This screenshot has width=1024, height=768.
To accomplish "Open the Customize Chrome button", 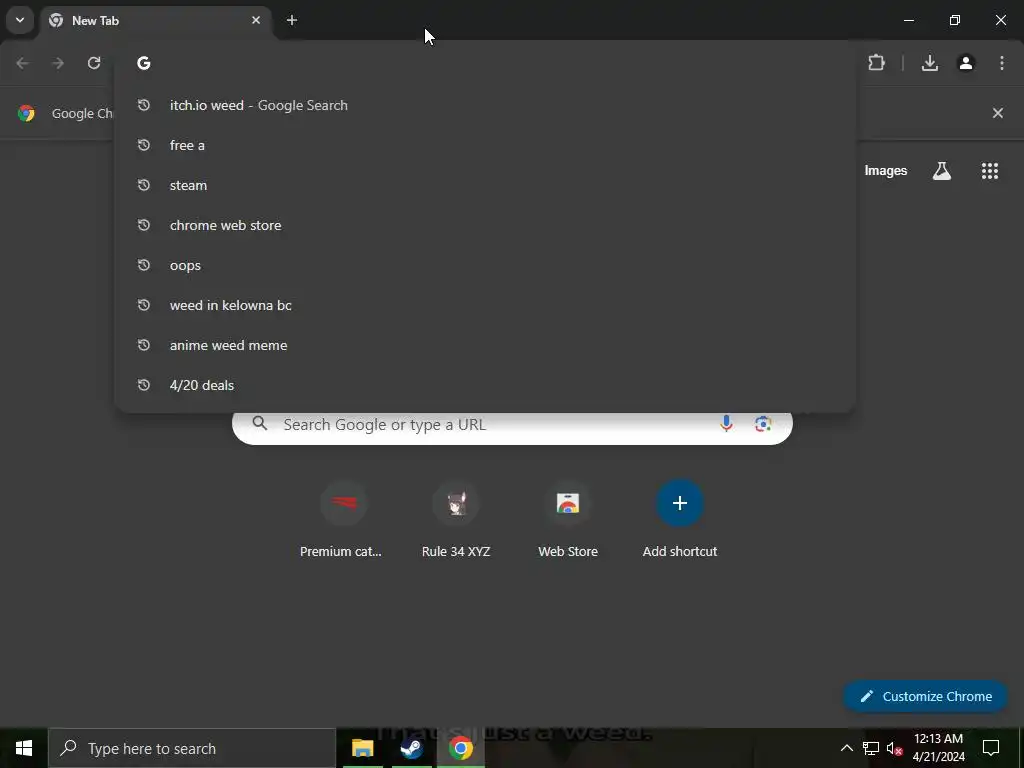I will [925, 696].
